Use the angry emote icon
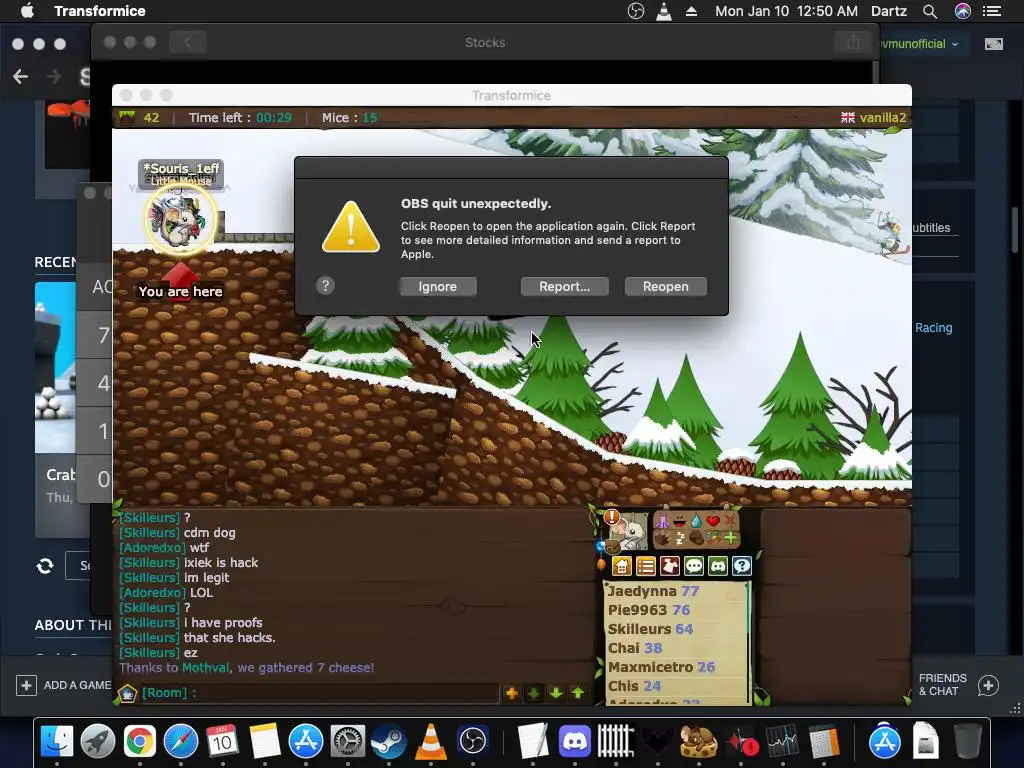The height and width of the screenshot is (768, 1024). click(x=730, y=521)
